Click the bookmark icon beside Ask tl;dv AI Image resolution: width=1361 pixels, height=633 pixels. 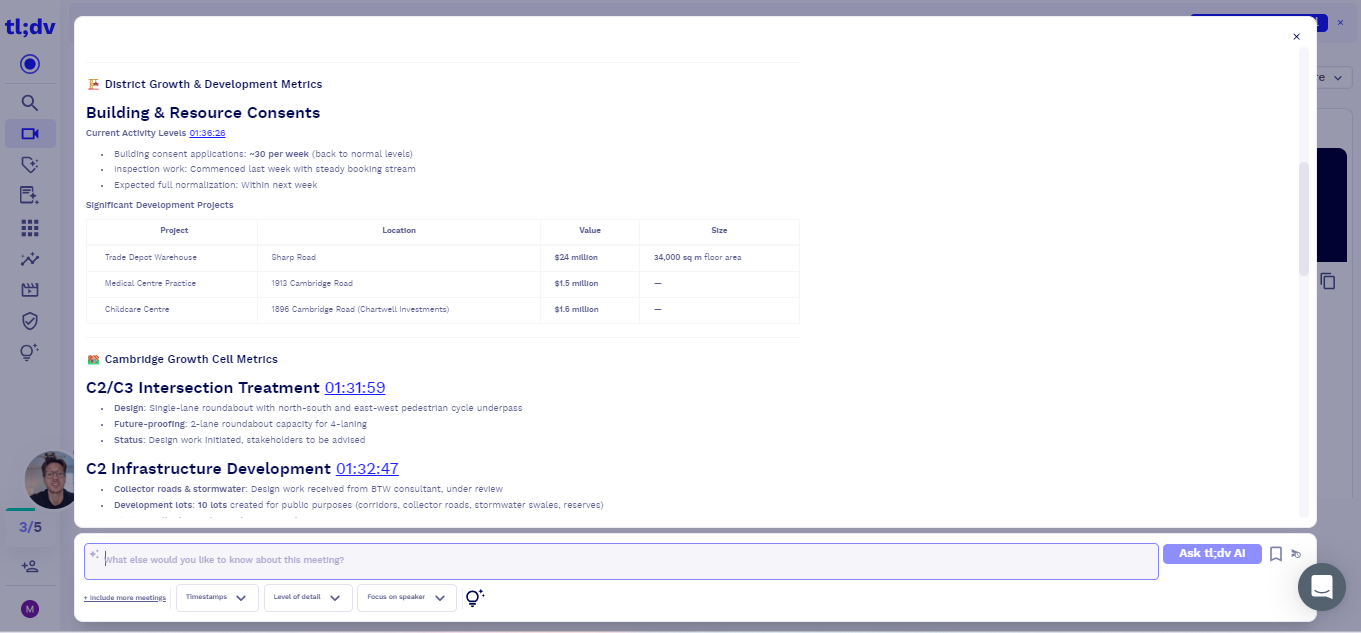1276,554
